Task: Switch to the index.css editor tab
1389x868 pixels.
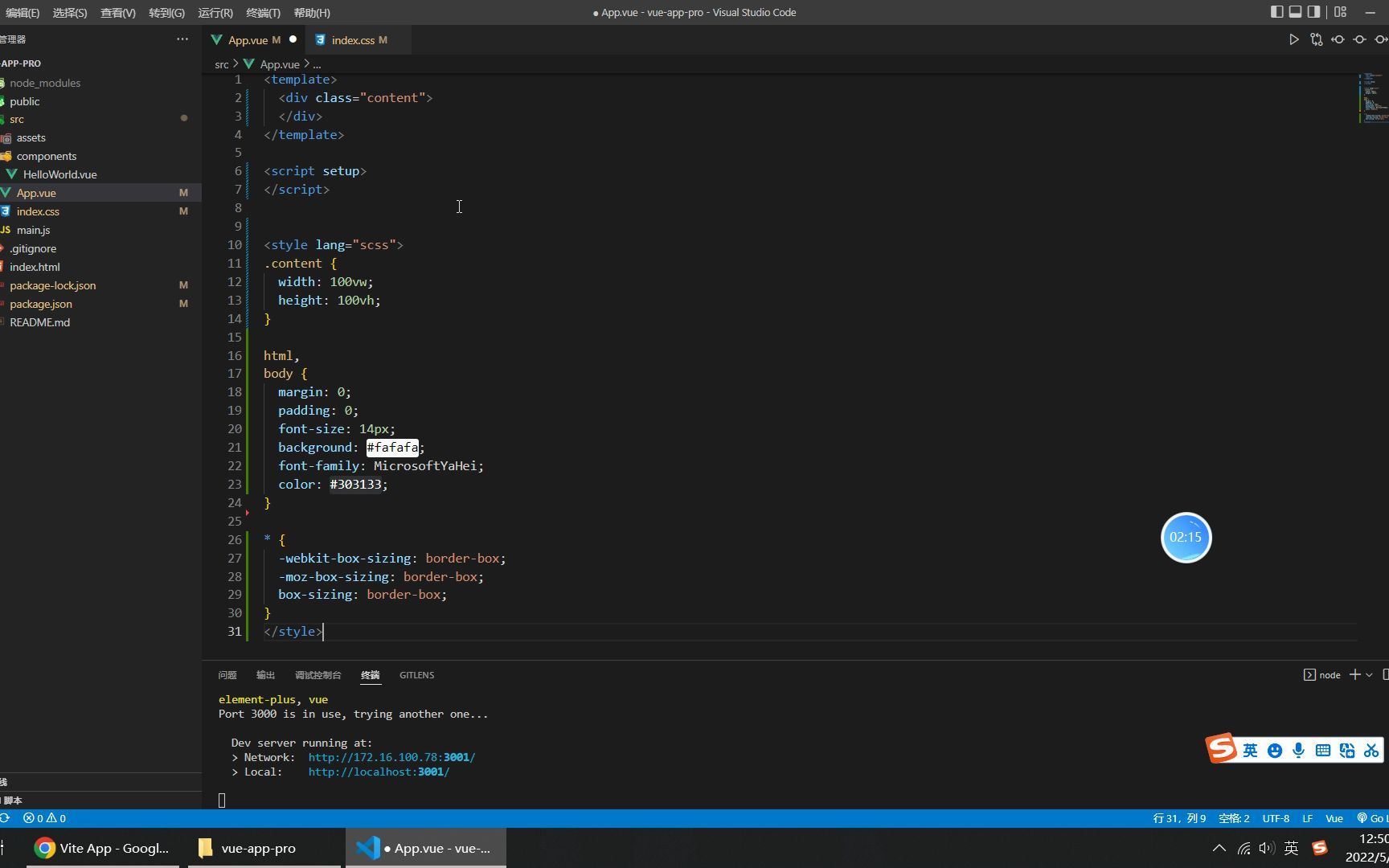Action: (x=359, y=39)
